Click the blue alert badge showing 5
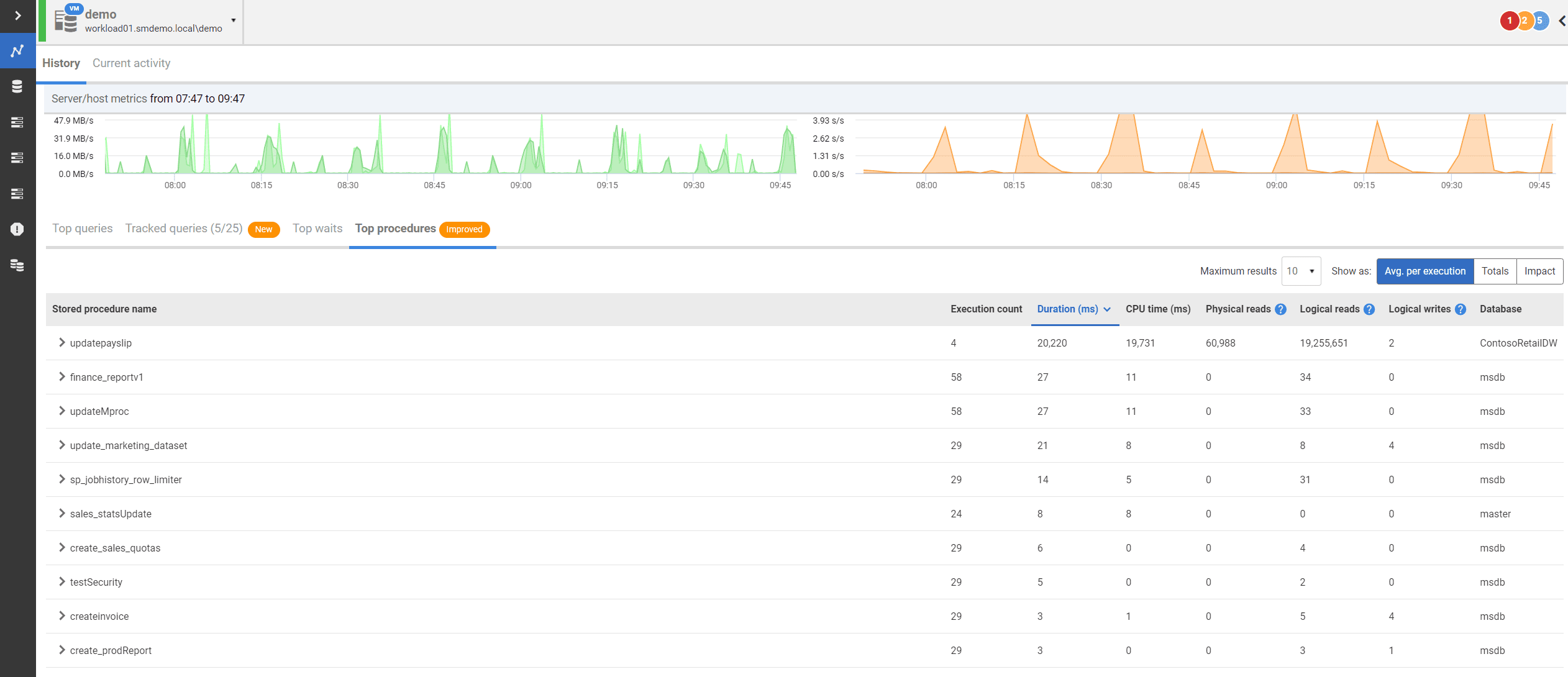Viewport: 1568px width, 677px height. 1541,20
